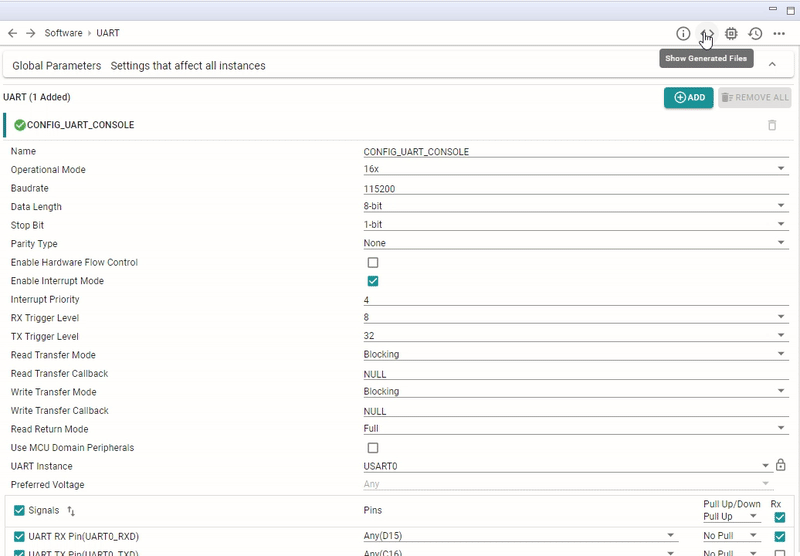Open the Parity Type dropdown
The width and height of the screenshot is (800, 556).
click(575, 244)
